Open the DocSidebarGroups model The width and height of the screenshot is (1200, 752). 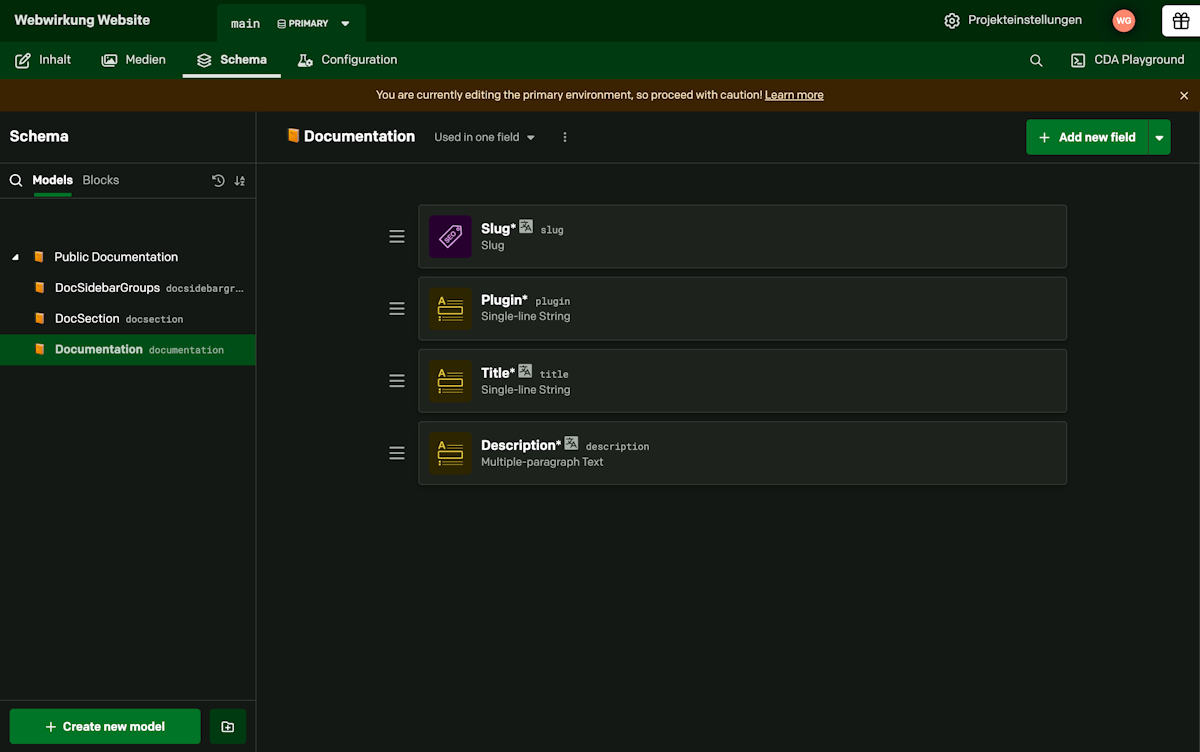[x=128, y=288]
